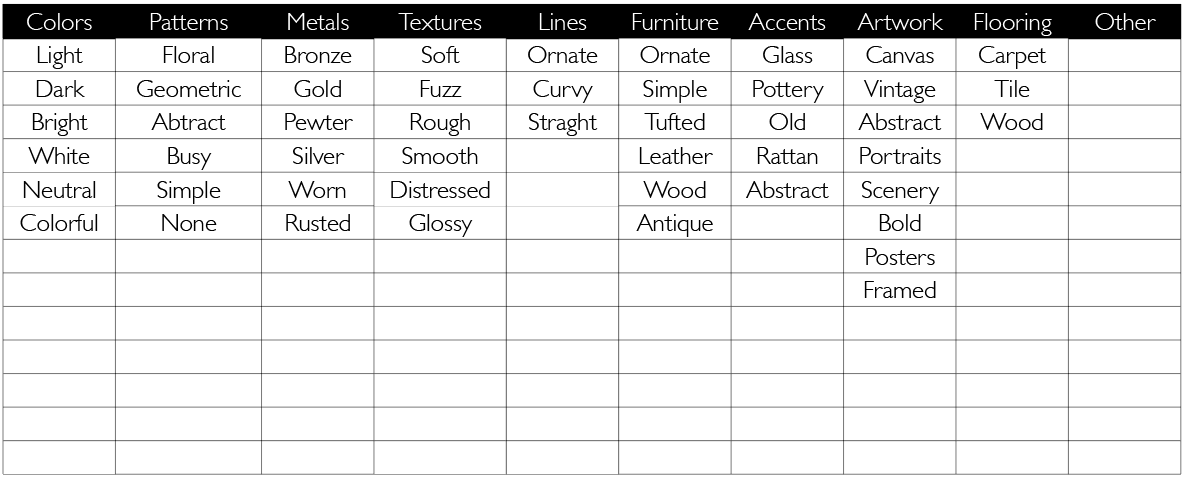Select the Tufted furniture cell

click(675, 123)
